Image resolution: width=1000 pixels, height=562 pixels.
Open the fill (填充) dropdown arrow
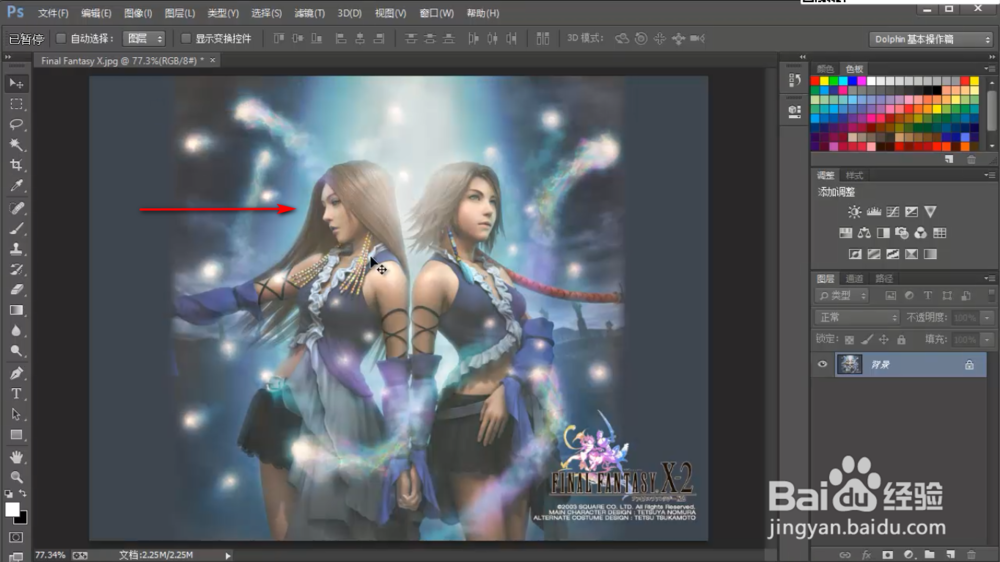coord(987,339)
